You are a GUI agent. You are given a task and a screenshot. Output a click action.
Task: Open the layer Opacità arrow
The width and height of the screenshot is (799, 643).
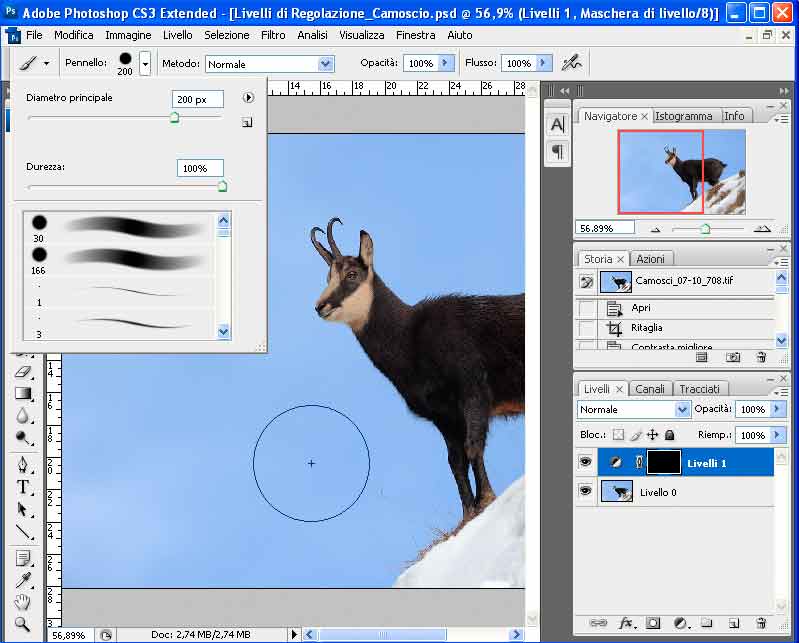pyautogui.click(x=777, y=409)
